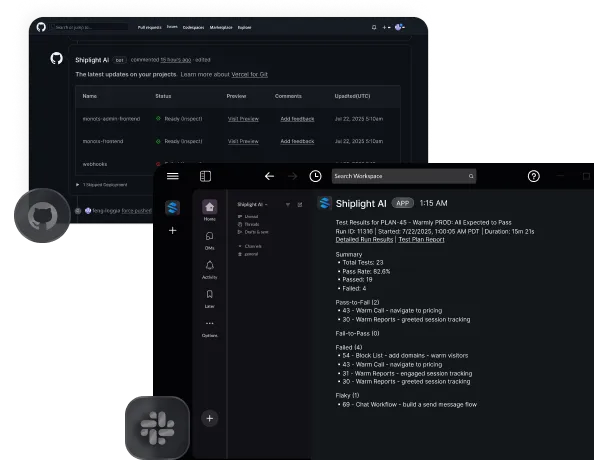Focus the 'Search Workspace' field in Slack
The width and height of the screenshot is (594, 460).
pyautogui.click(x=404, y=176)
